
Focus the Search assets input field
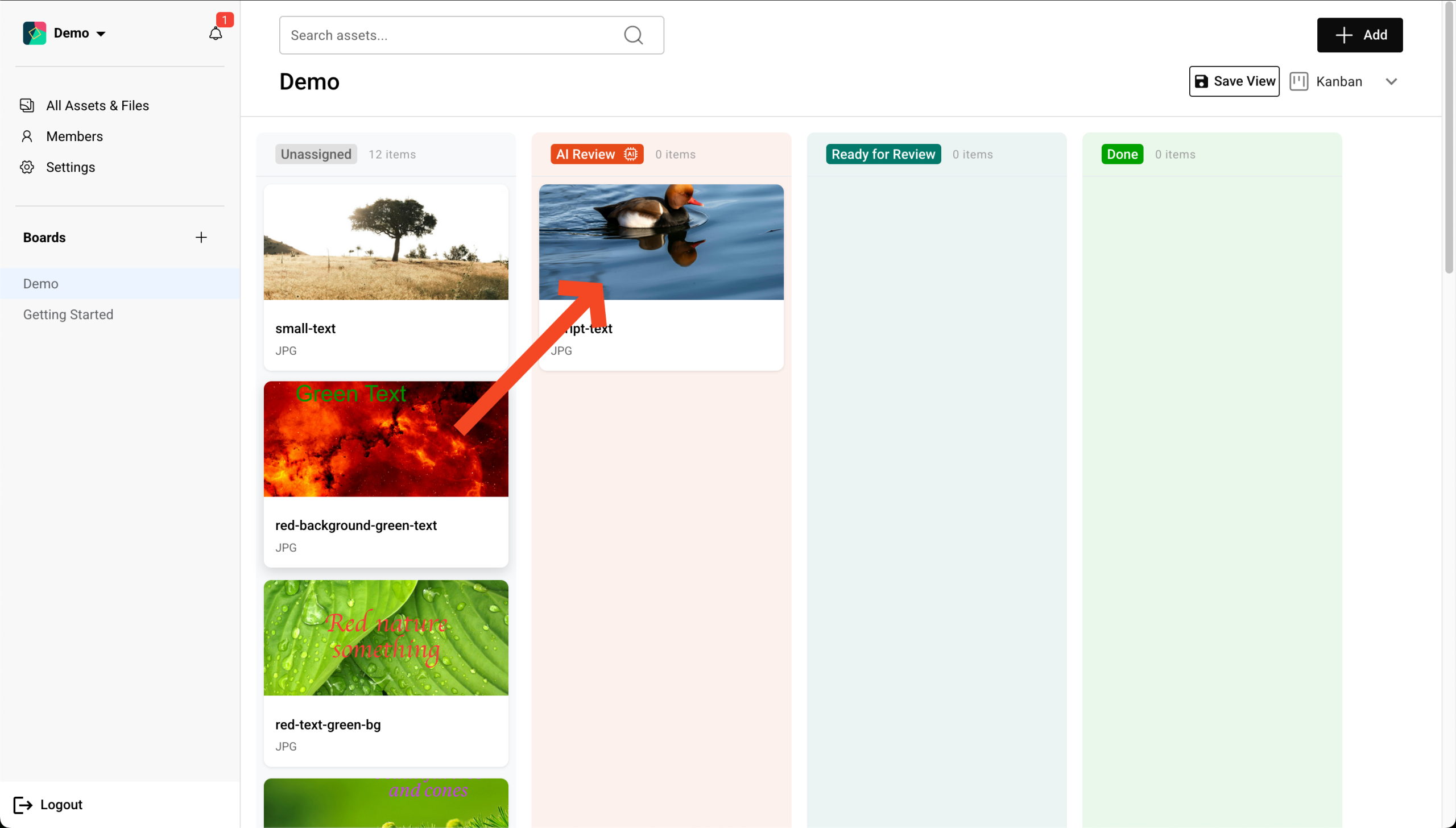449,35
